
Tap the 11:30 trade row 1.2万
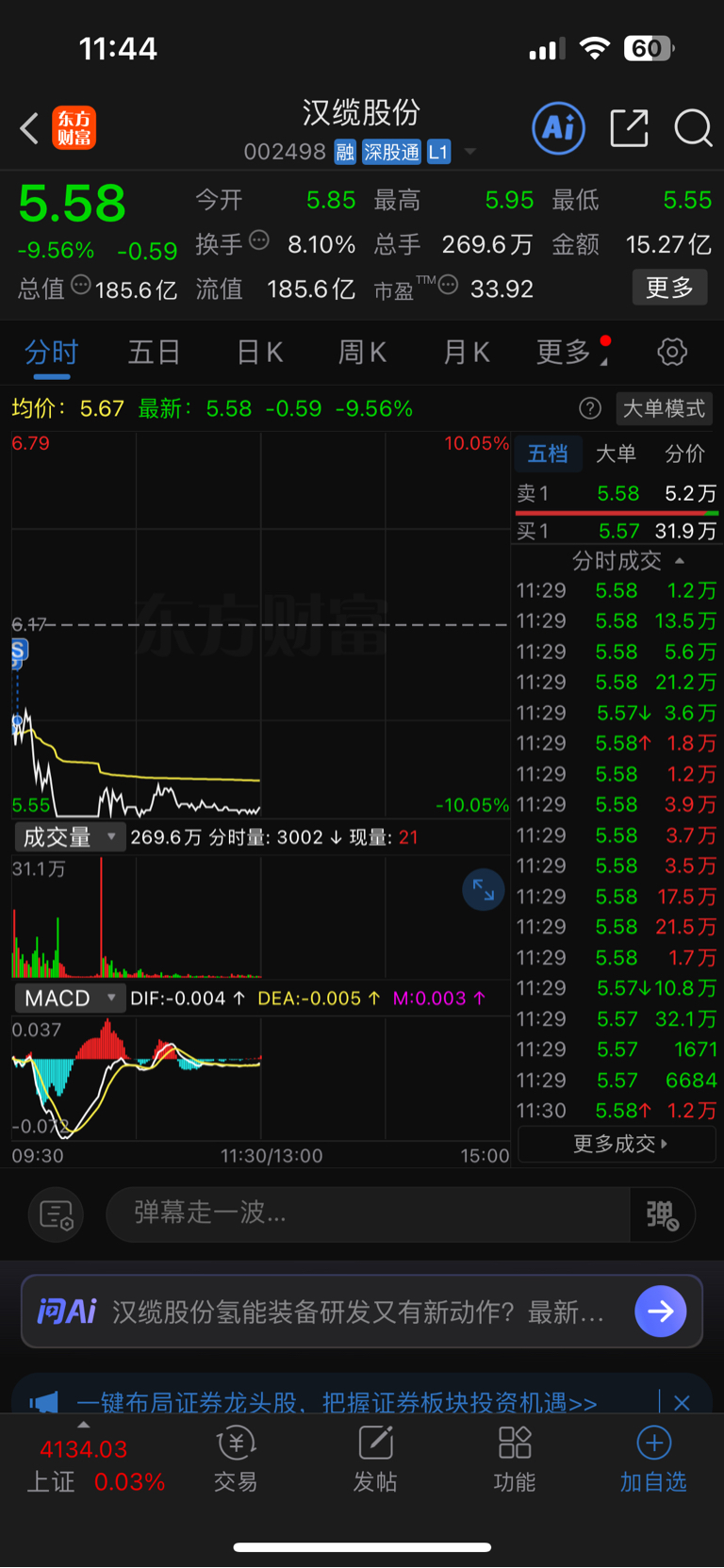pyautogui.click(x=617, y=1111)
